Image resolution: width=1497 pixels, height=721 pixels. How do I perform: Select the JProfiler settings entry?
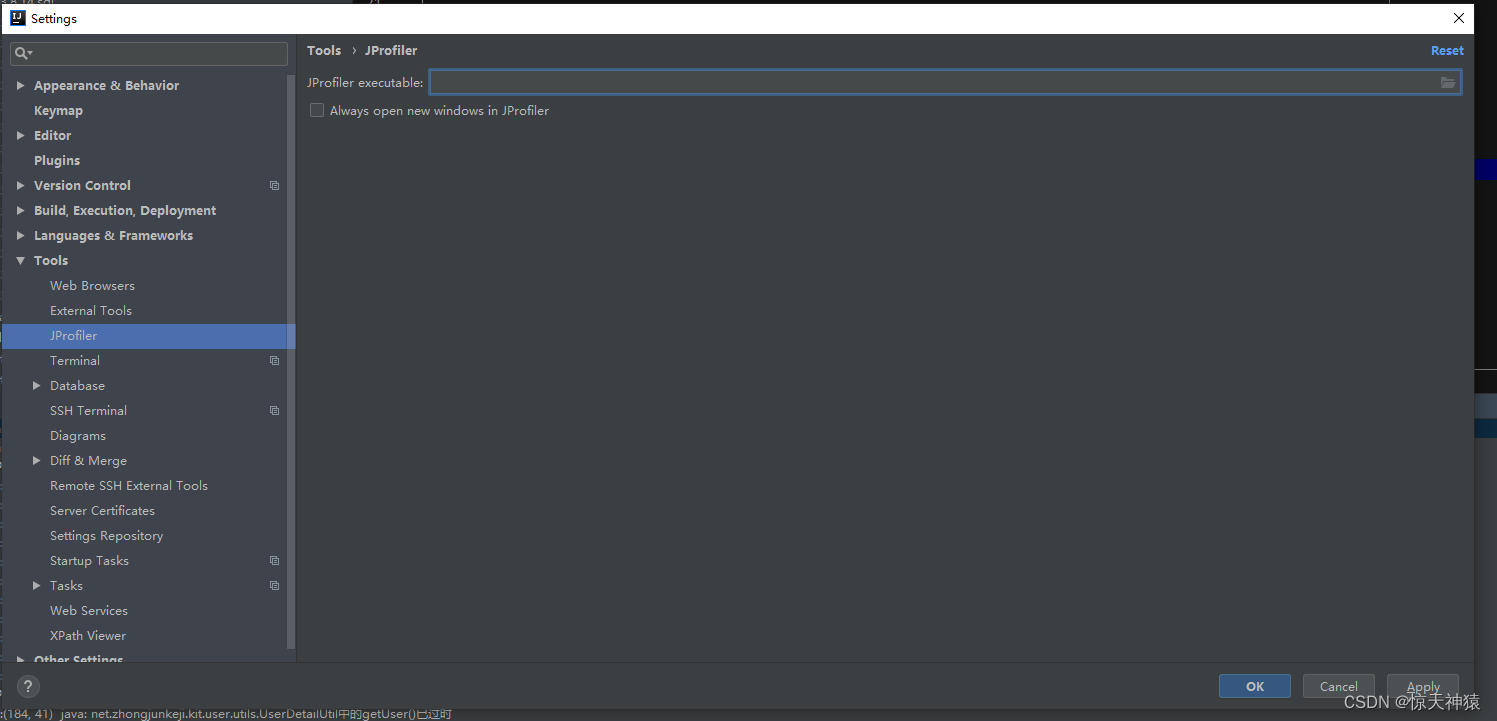pos(148,336)
